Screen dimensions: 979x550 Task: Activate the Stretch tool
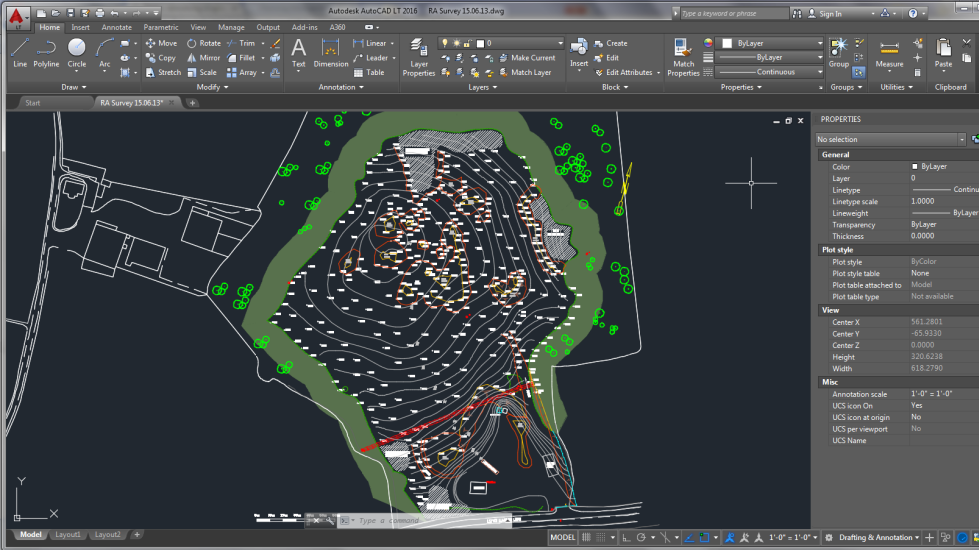[163, 72]
